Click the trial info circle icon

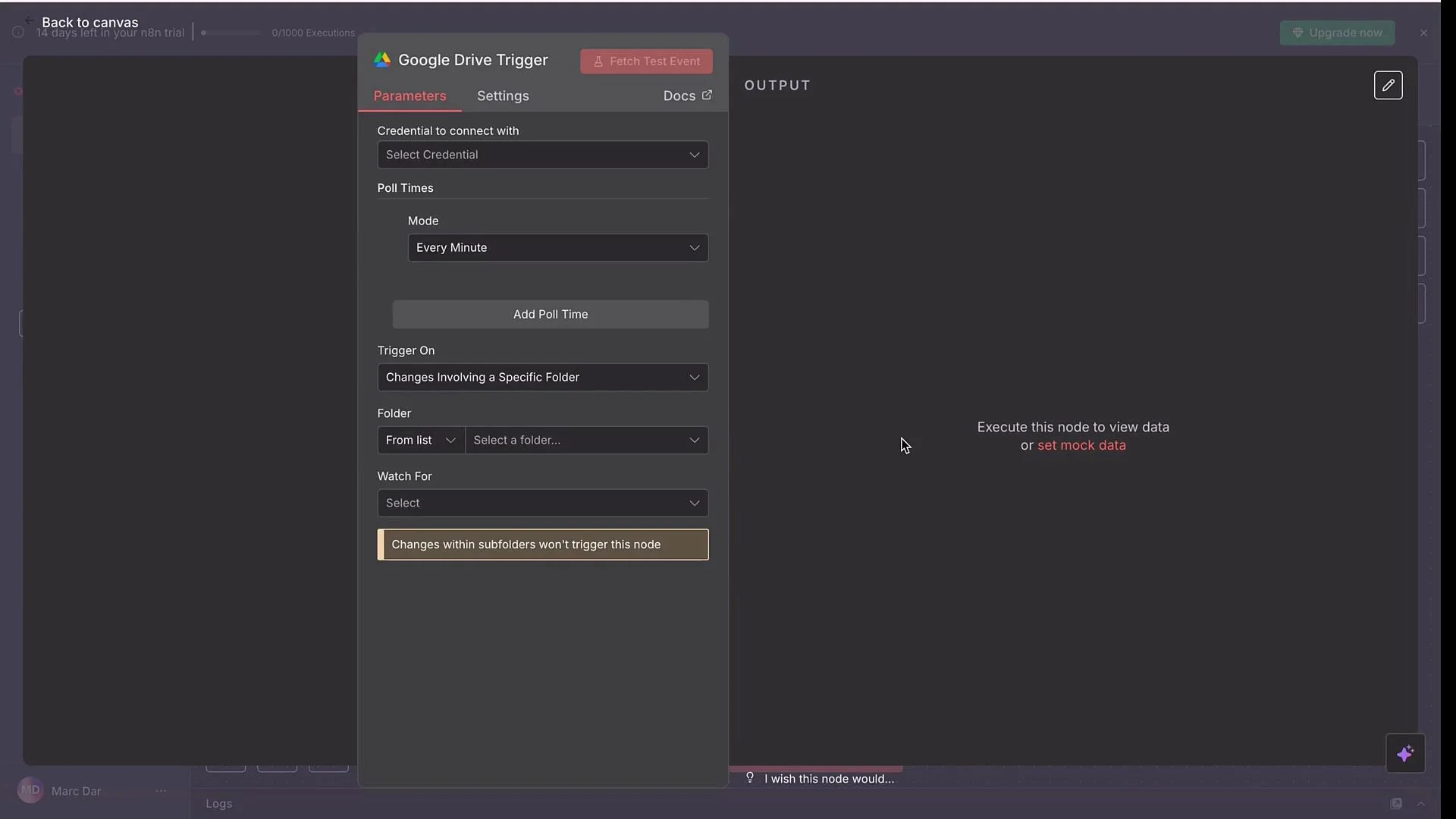pos(18,33)
